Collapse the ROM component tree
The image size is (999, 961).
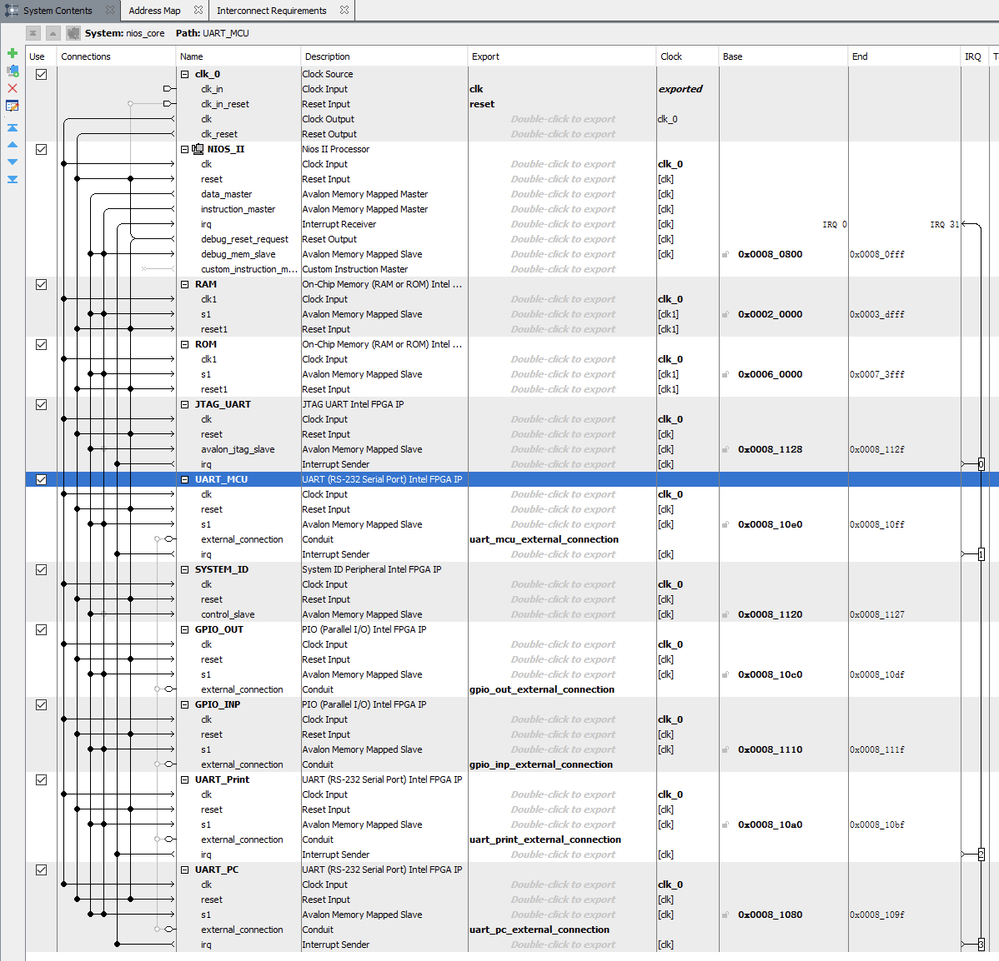[x=185, y=344]
